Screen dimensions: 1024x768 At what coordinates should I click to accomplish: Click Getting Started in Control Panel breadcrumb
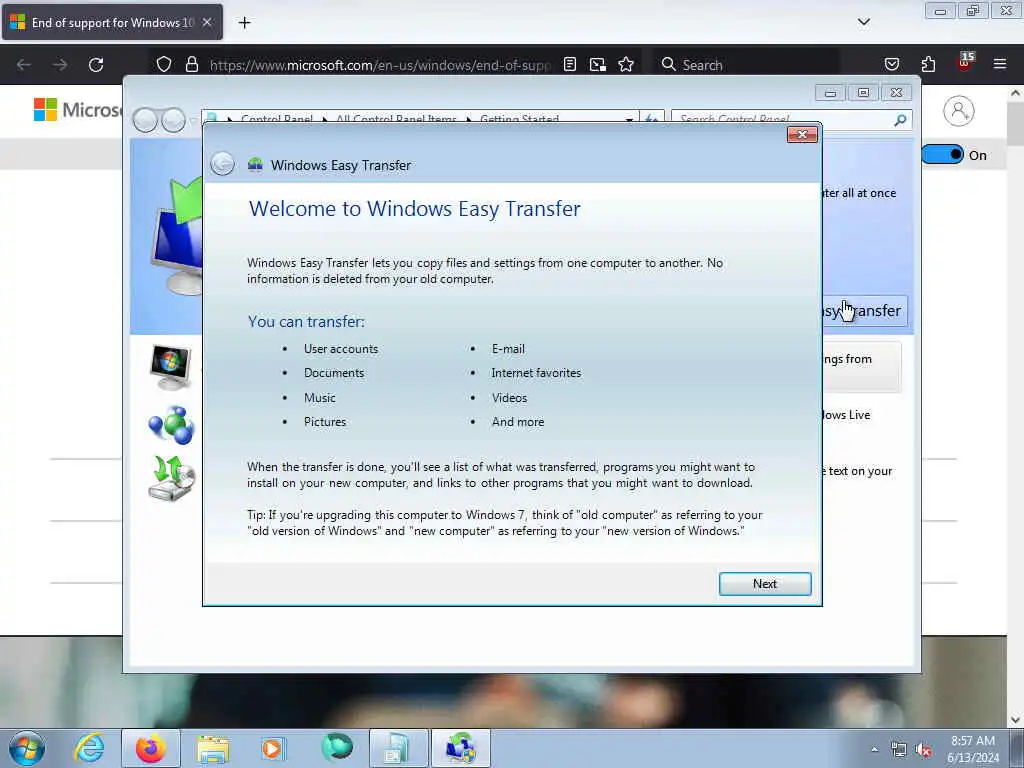pyautogui.click(x=519, y=120)
